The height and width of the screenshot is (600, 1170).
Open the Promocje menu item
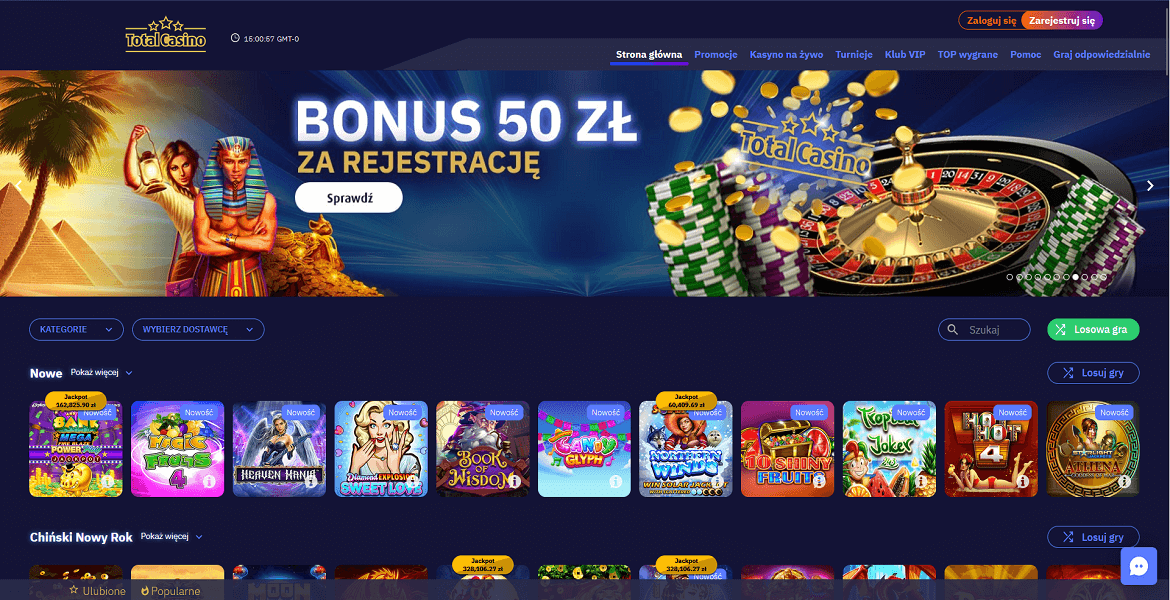pos(716,54)
